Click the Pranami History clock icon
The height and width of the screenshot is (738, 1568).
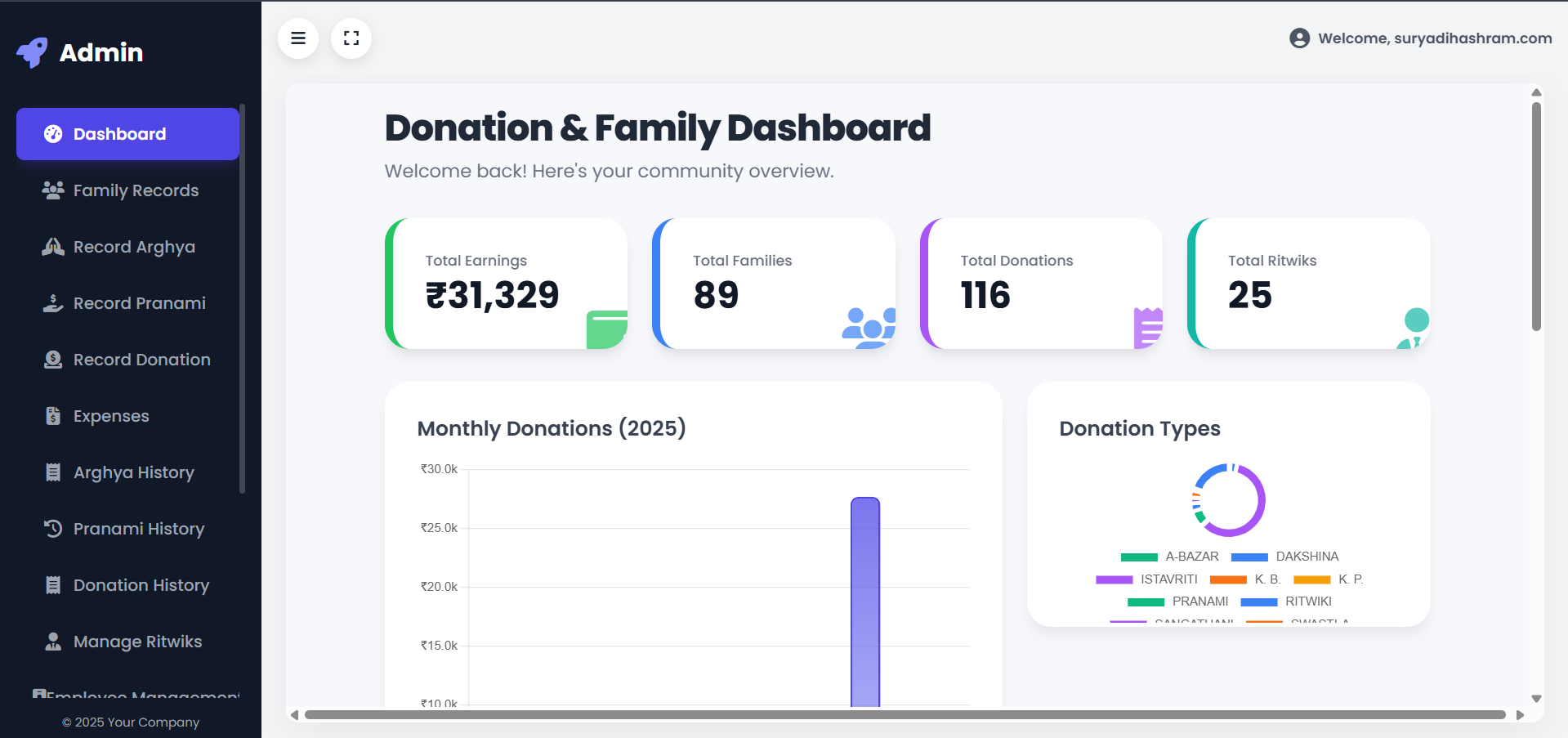(x=53, y=529)
